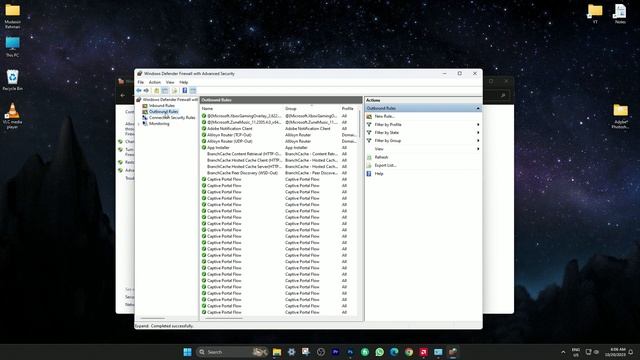Click the Inbound Rules tree icon
The height and width of the screenshot is (360, 640).
click(x=145, y=106)
